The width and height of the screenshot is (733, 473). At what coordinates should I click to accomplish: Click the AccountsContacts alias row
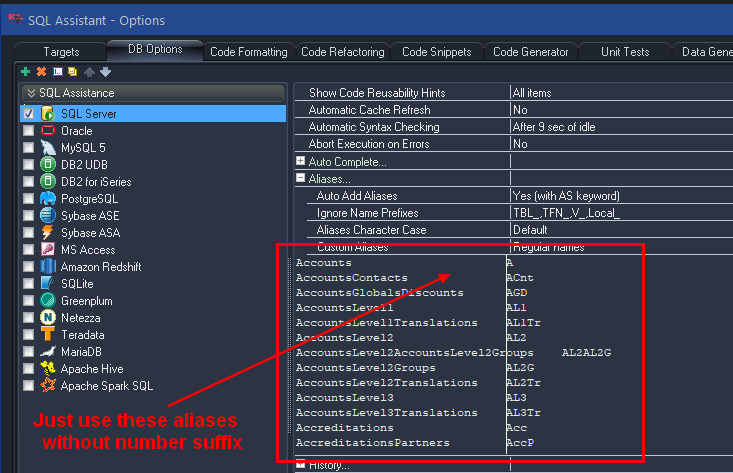(352, 278)
